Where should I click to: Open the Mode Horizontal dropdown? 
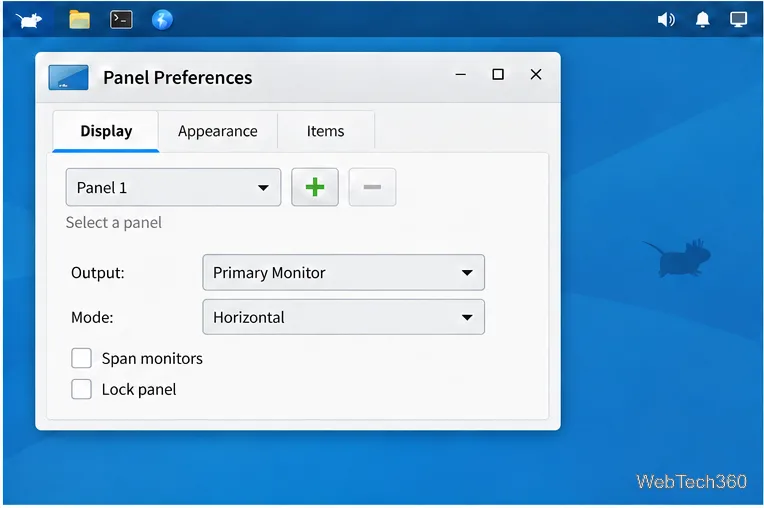tap(344, 317)
